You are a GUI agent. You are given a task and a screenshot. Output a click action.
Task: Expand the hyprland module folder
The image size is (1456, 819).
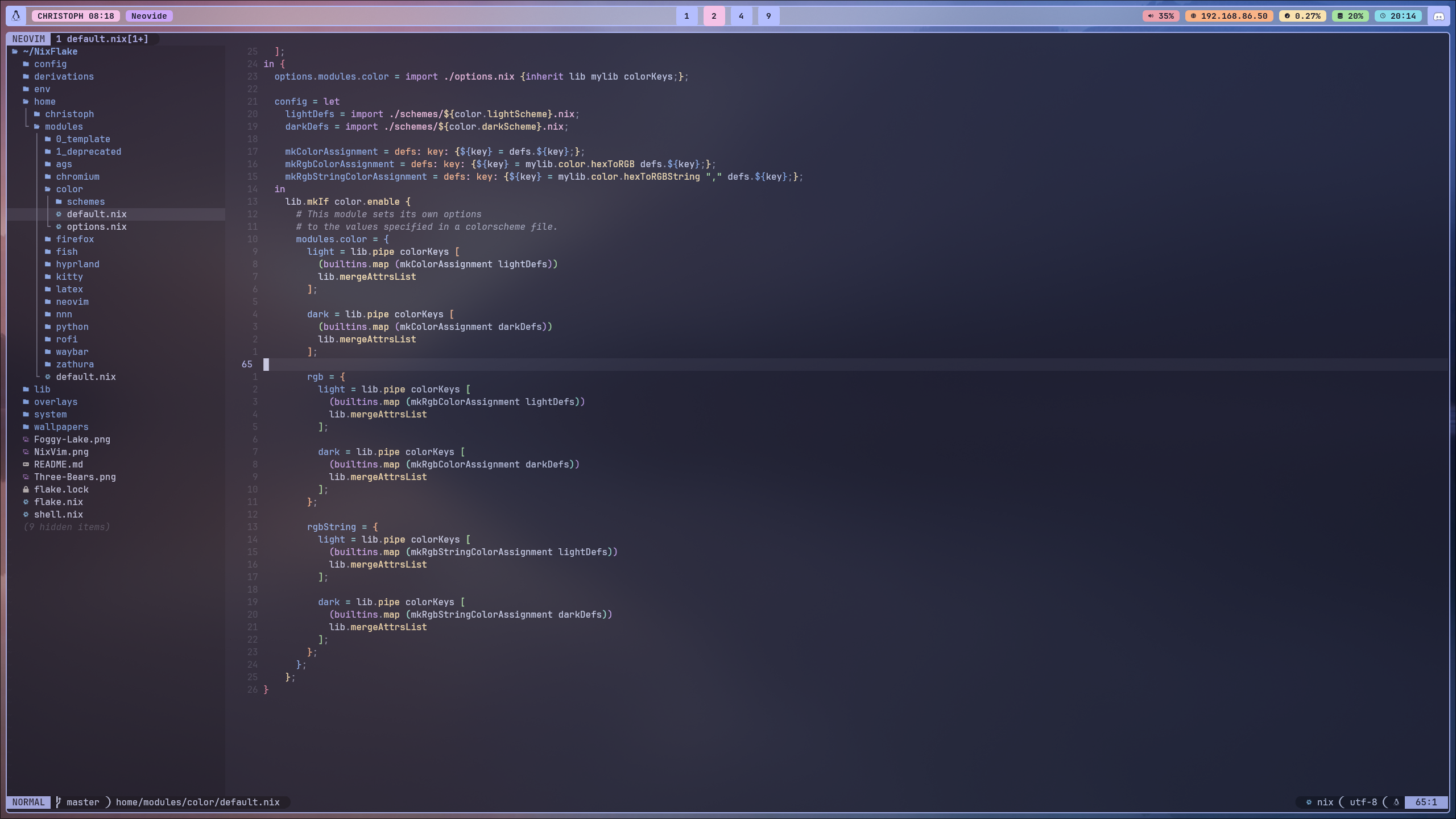pyautogui.click(x=77, y=264)
